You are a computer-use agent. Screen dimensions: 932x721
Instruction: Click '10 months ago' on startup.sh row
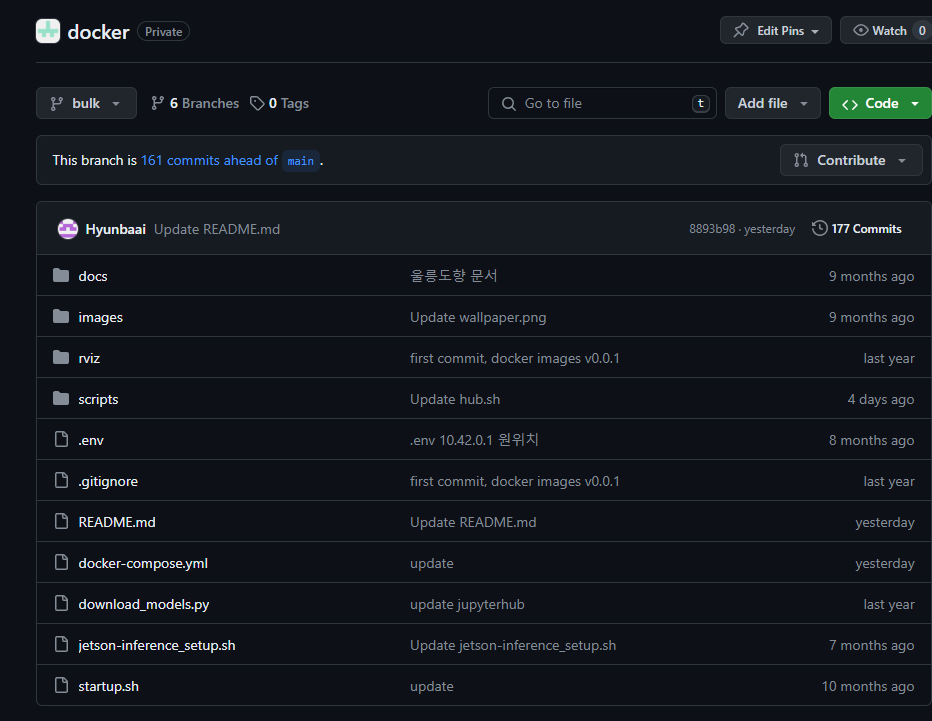point(868,687)
